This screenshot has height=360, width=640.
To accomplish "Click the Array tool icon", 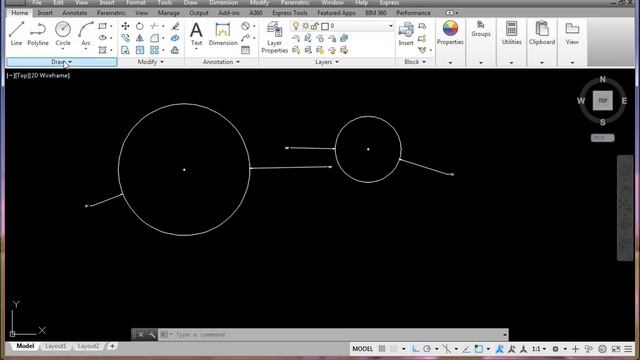I will click(154, 50).
